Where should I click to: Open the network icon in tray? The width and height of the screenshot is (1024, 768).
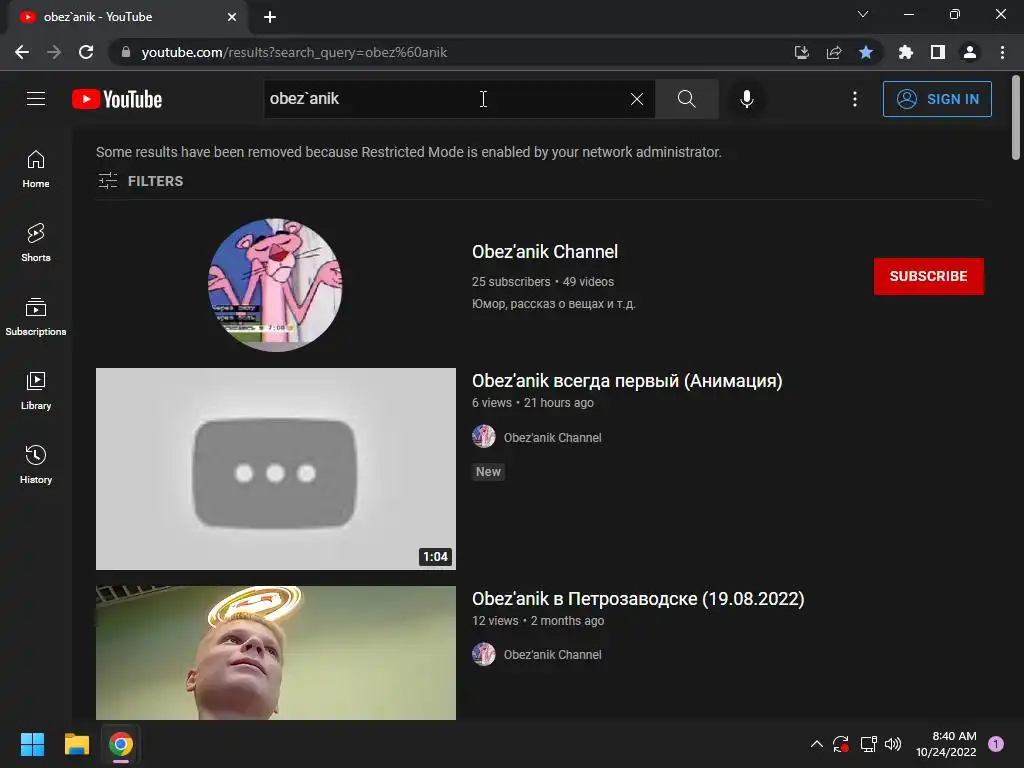868,744
